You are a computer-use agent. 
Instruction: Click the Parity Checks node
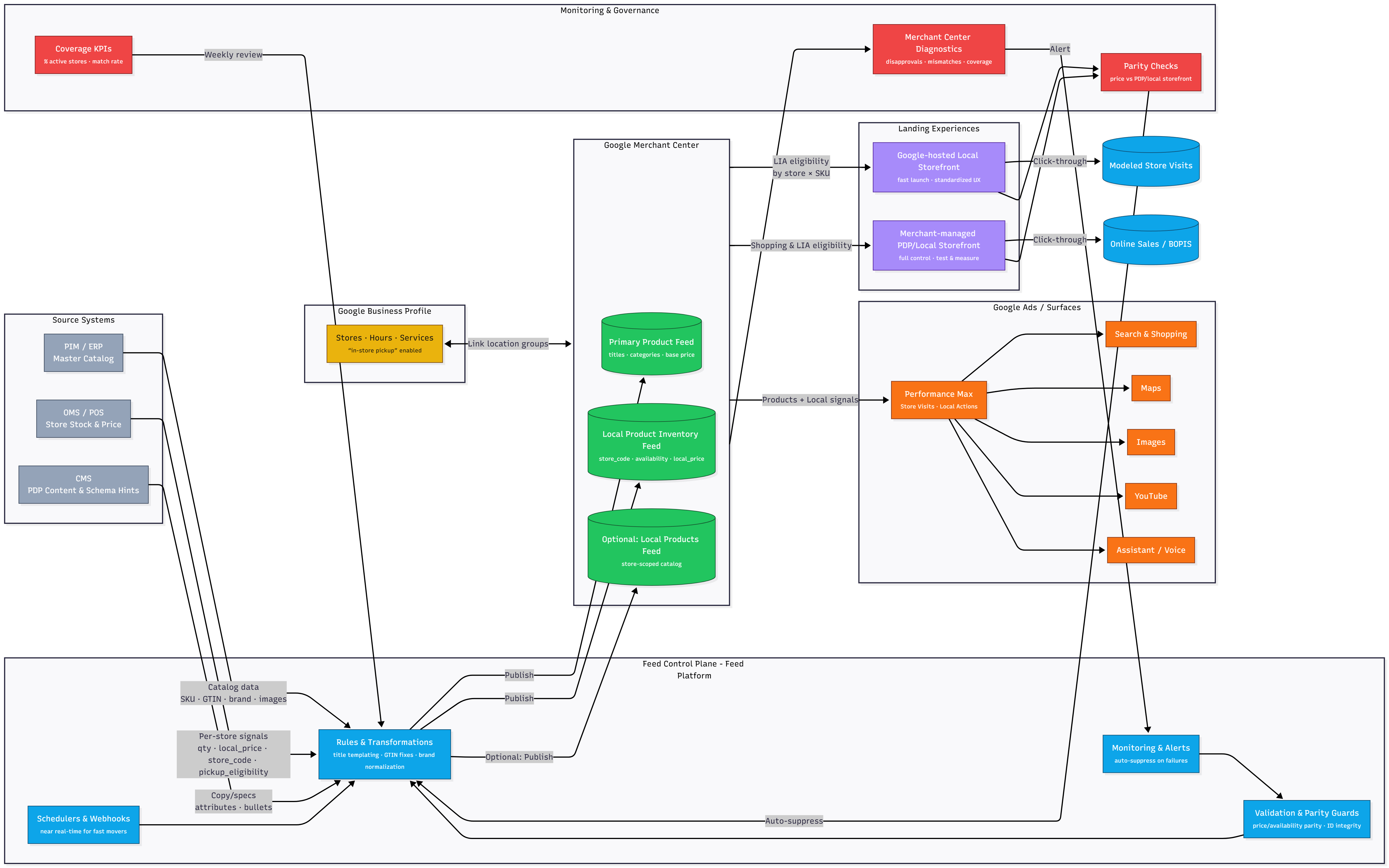tap(1150, 72)
